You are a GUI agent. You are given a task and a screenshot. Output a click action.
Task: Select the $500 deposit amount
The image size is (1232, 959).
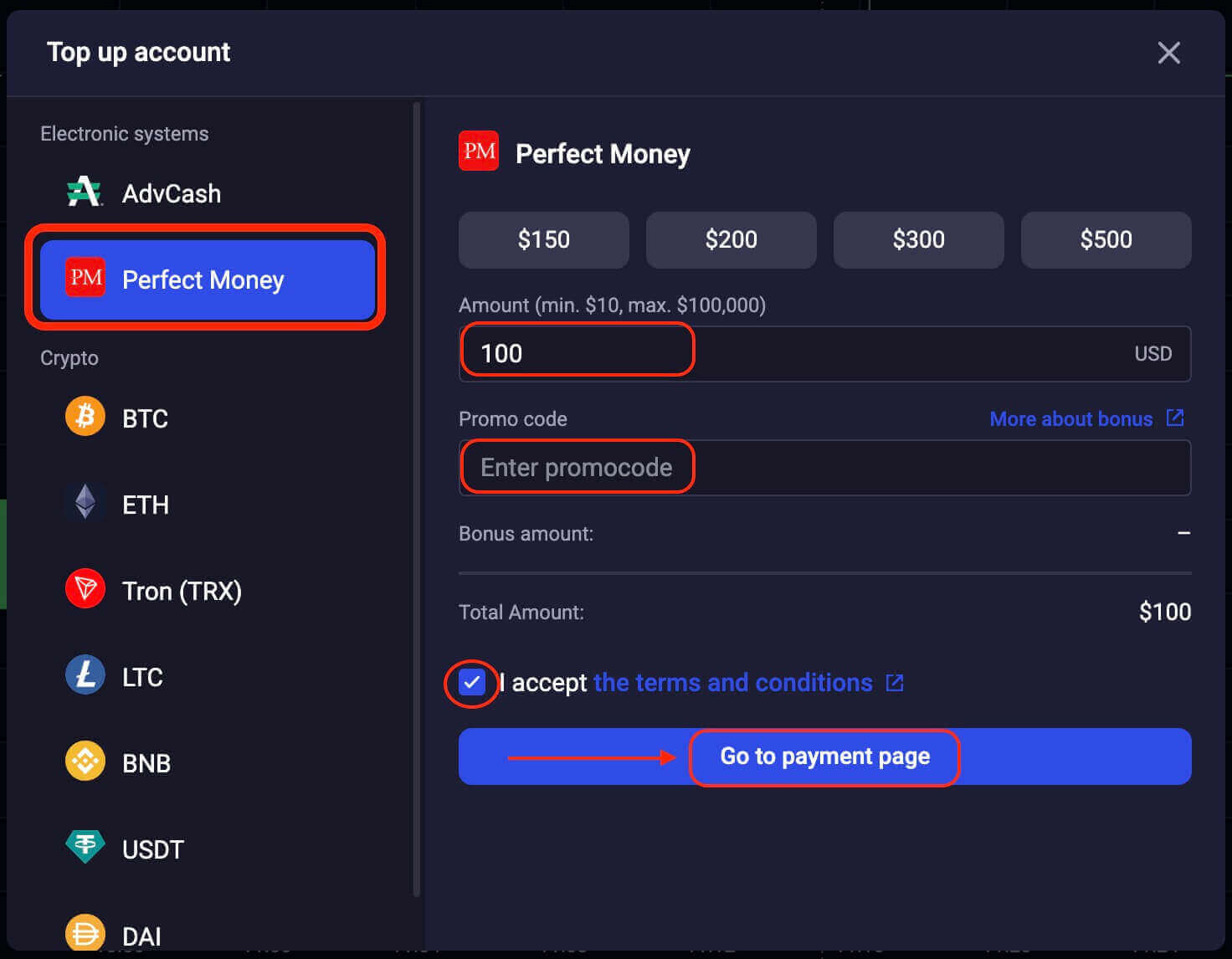pos(1106,239)
